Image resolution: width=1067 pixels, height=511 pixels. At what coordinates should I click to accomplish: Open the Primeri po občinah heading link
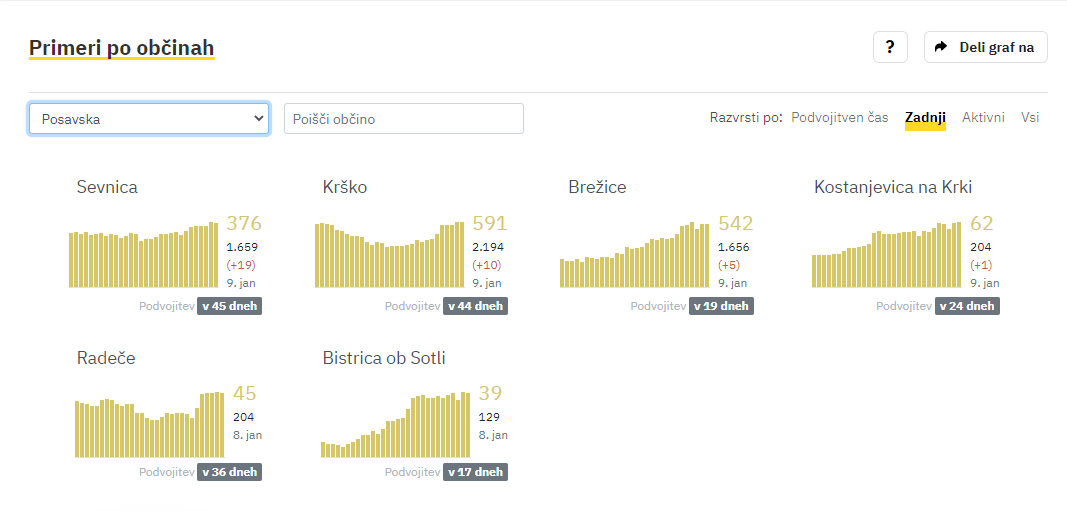coord(122,48)
